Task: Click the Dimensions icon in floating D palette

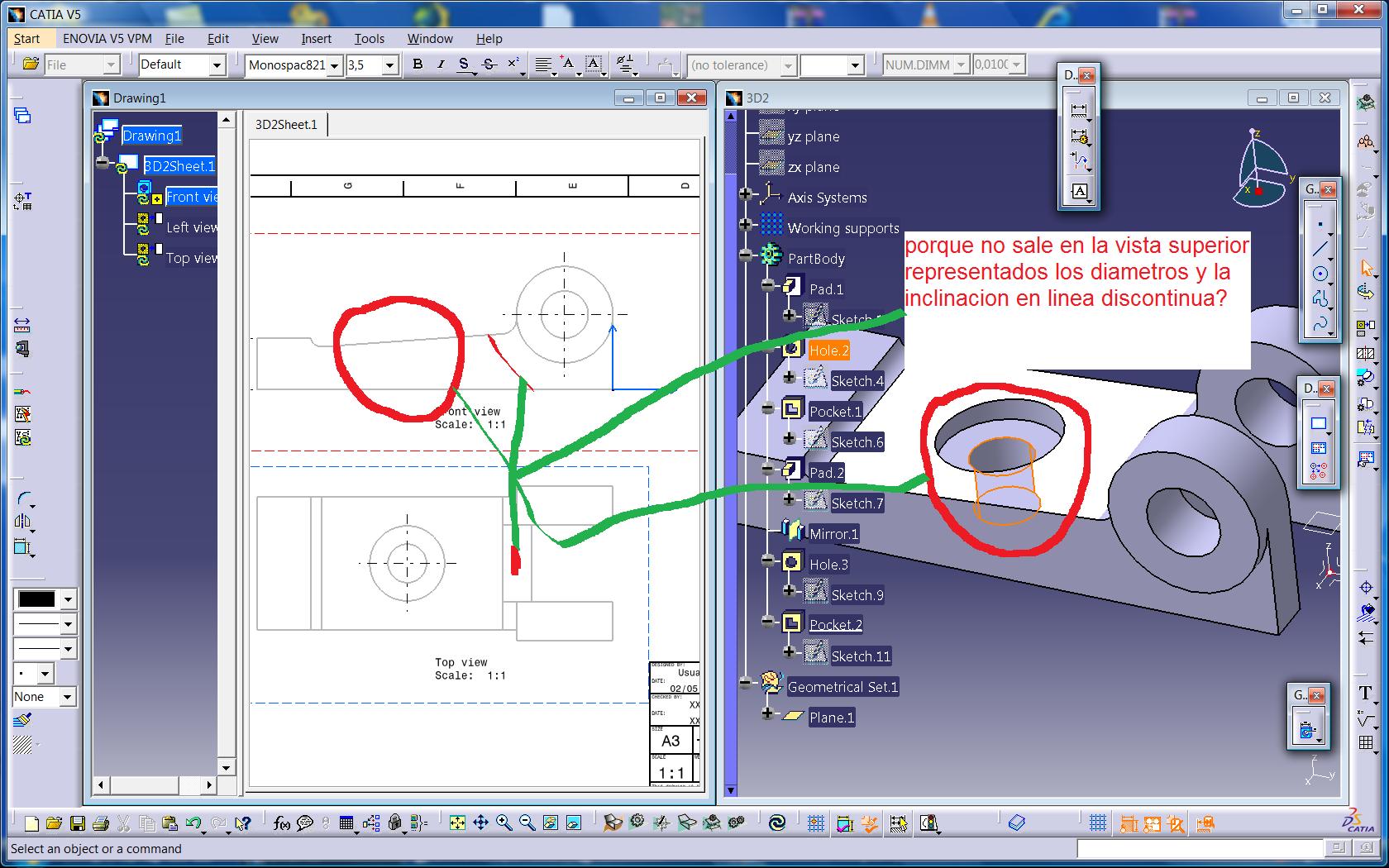Action: [1079, 109]
